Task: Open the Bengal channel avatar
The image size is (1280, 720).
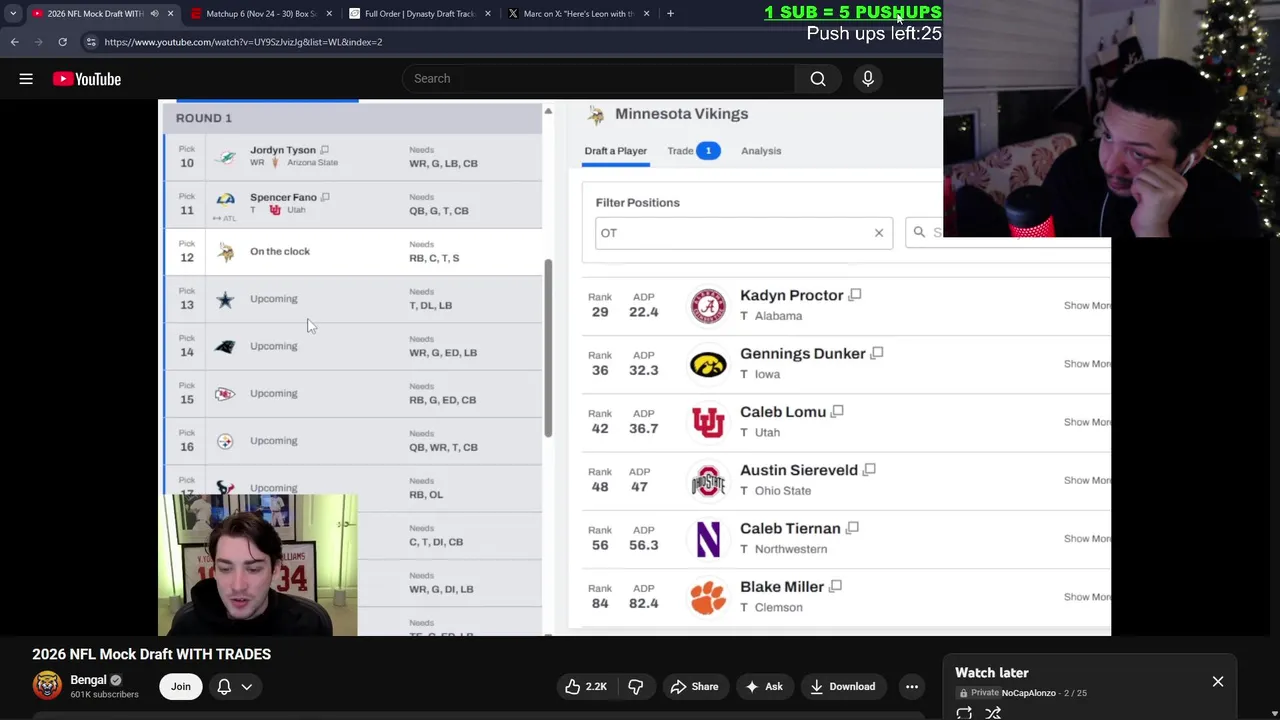Action: [x=47, y=685]
